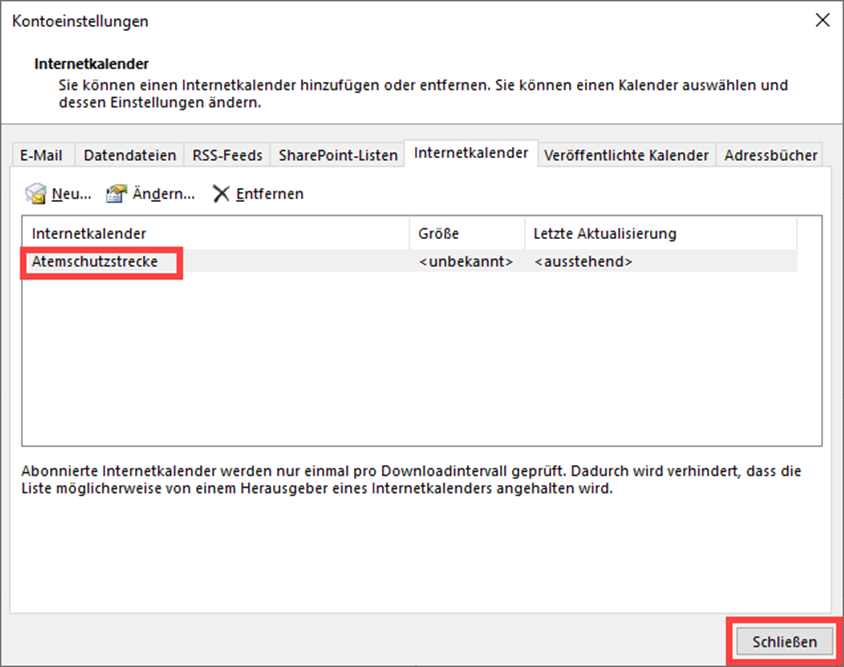Click the Internetkalender column header
This screenshot has width=844, height=667.
tap(215, 233)
